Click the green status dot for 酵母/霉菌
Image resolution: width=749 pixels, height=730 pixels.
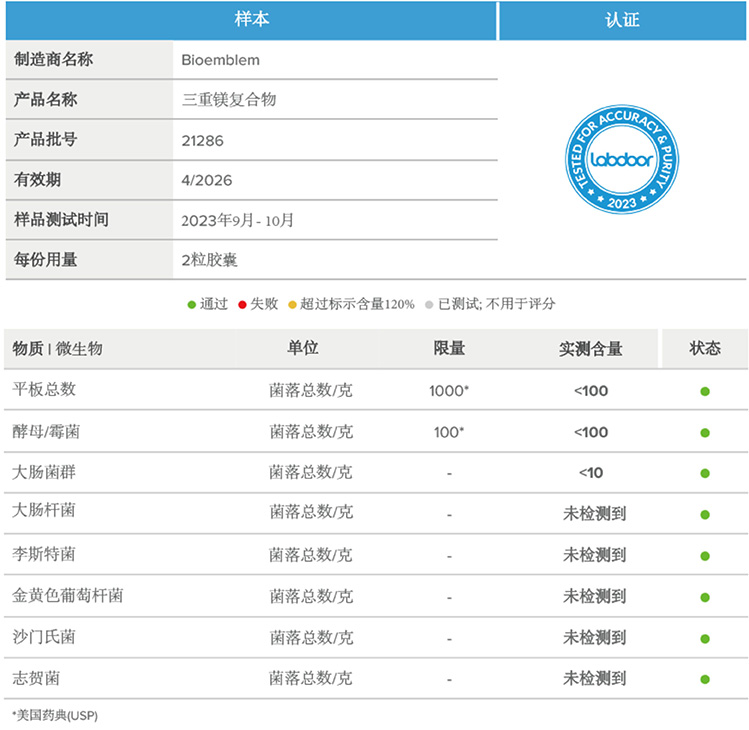coord(705,432)
